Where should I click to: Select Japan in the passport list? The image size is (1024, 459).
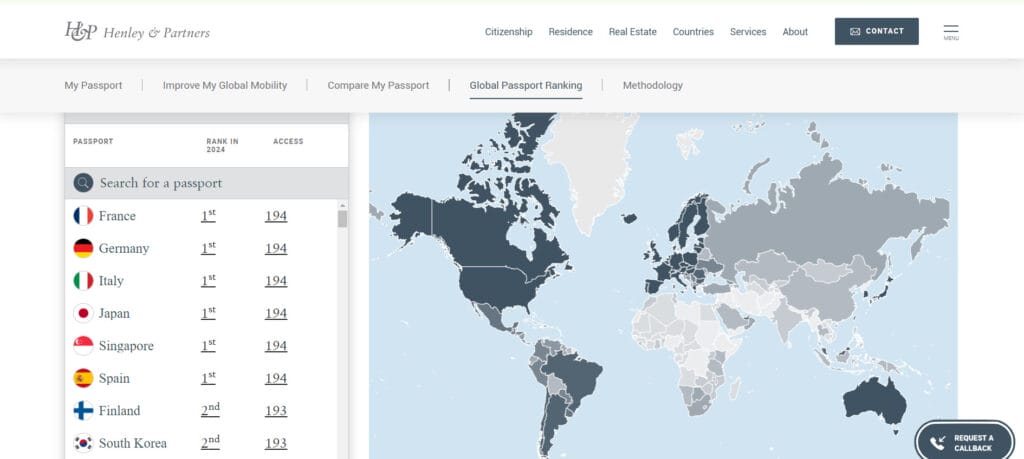pyautogui.click(x=114, y=313)
